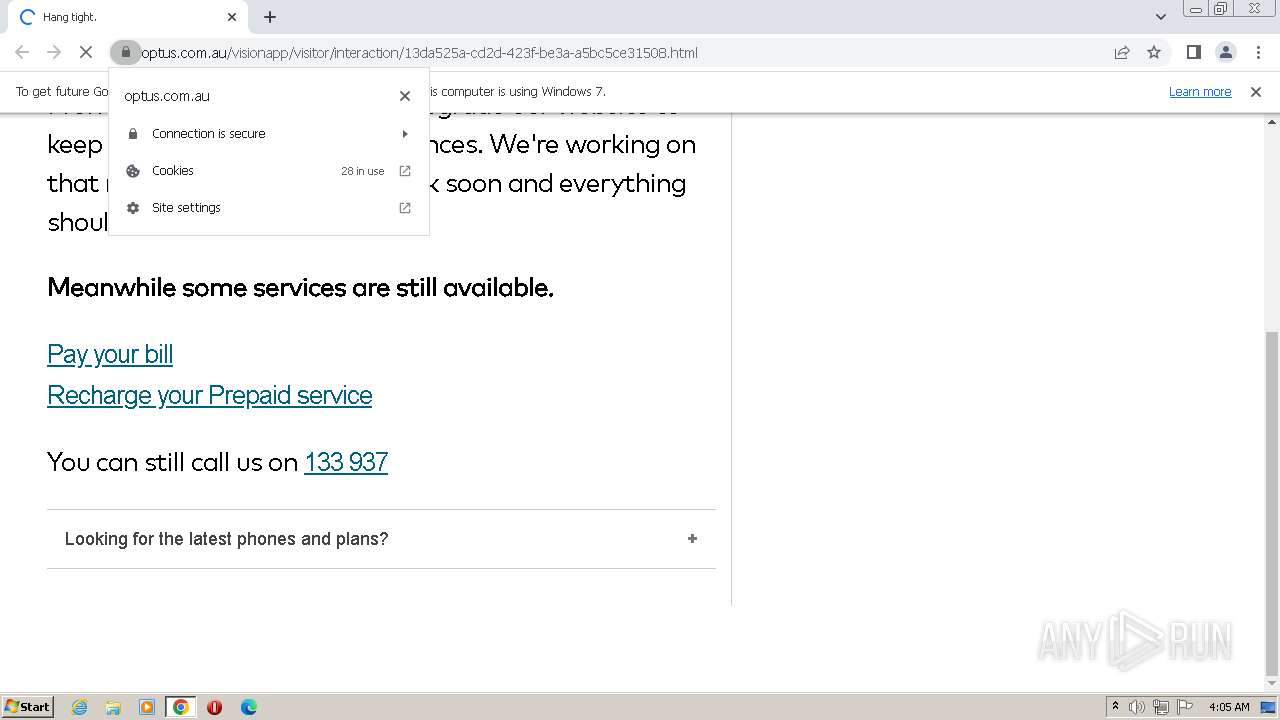1280x720 pixels.
Task: Open Action Center flag tray icon
Action: point(1185,707)
